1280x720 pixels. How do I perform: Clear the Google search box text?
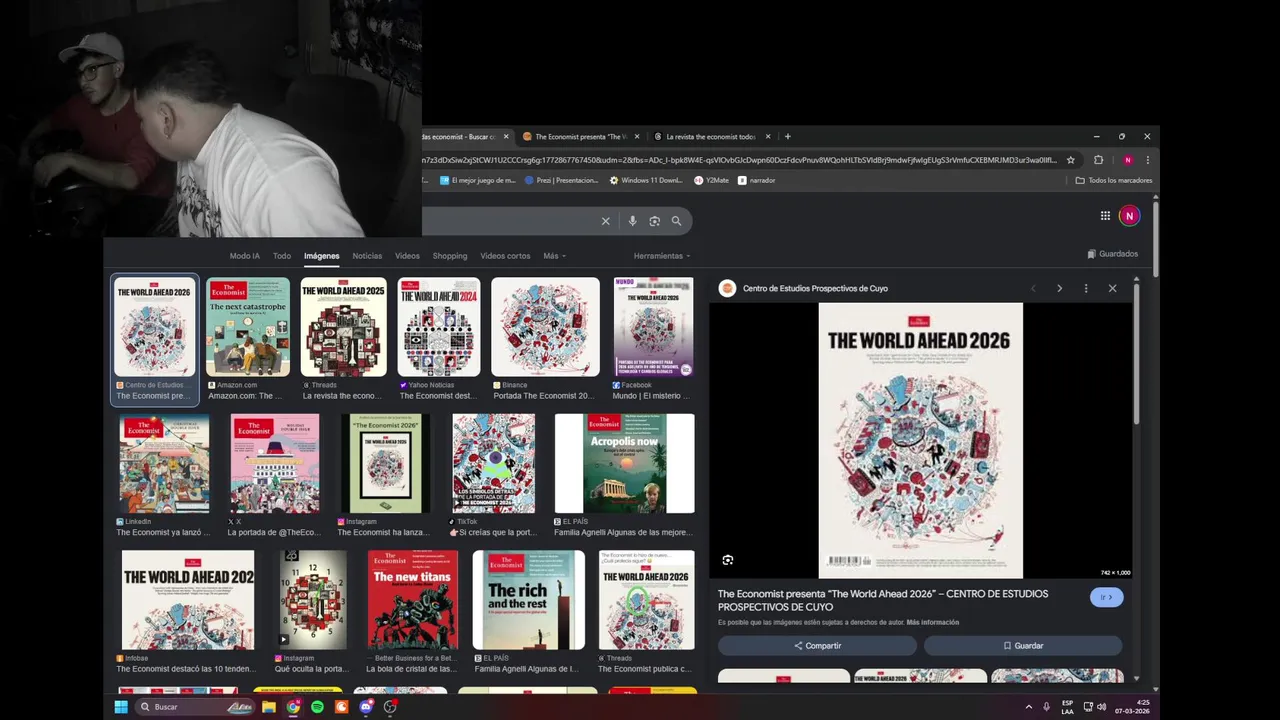pos(605,221)
